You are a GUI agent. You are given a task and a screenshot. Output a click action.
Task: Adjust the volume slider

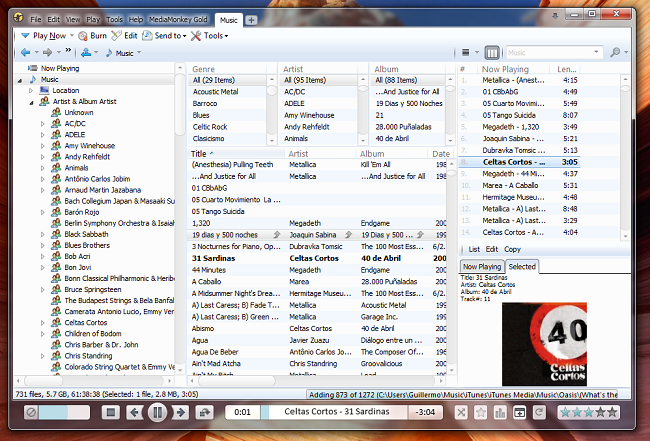64,412
